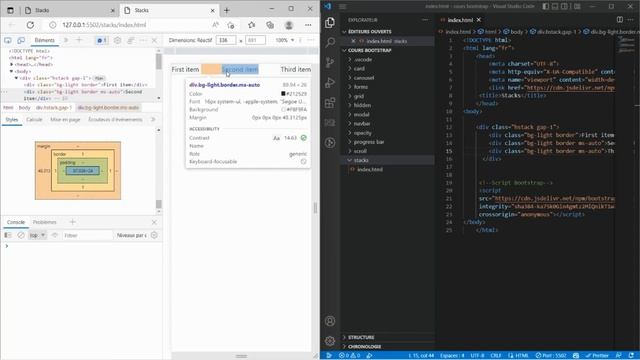Screen dimensions: 640x360
Task: Open the browser profile avatar
Action: [289, 25]
